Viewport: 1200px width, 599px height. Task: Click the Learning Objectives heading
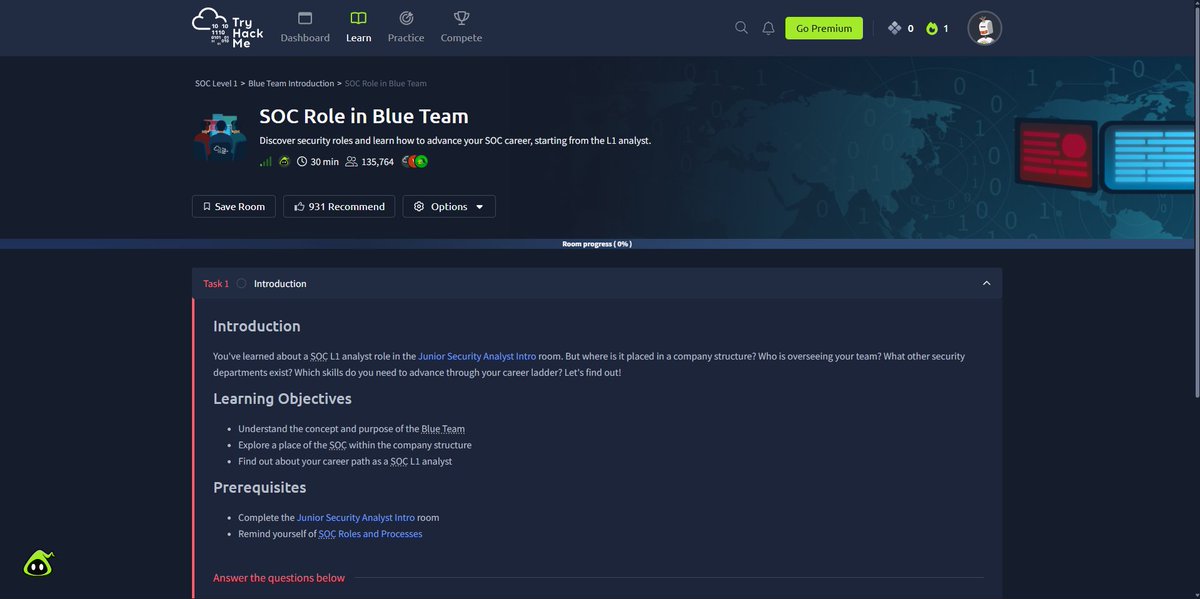point(282,399)
